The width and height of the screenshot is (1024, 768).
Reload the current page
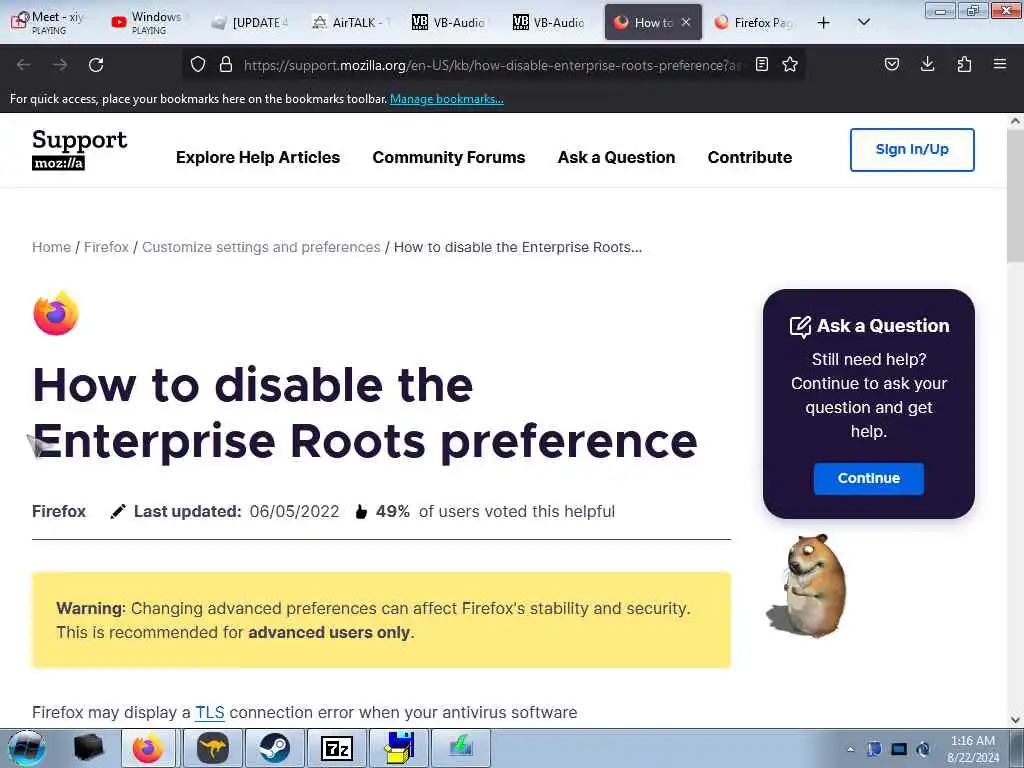coord(96,65)
